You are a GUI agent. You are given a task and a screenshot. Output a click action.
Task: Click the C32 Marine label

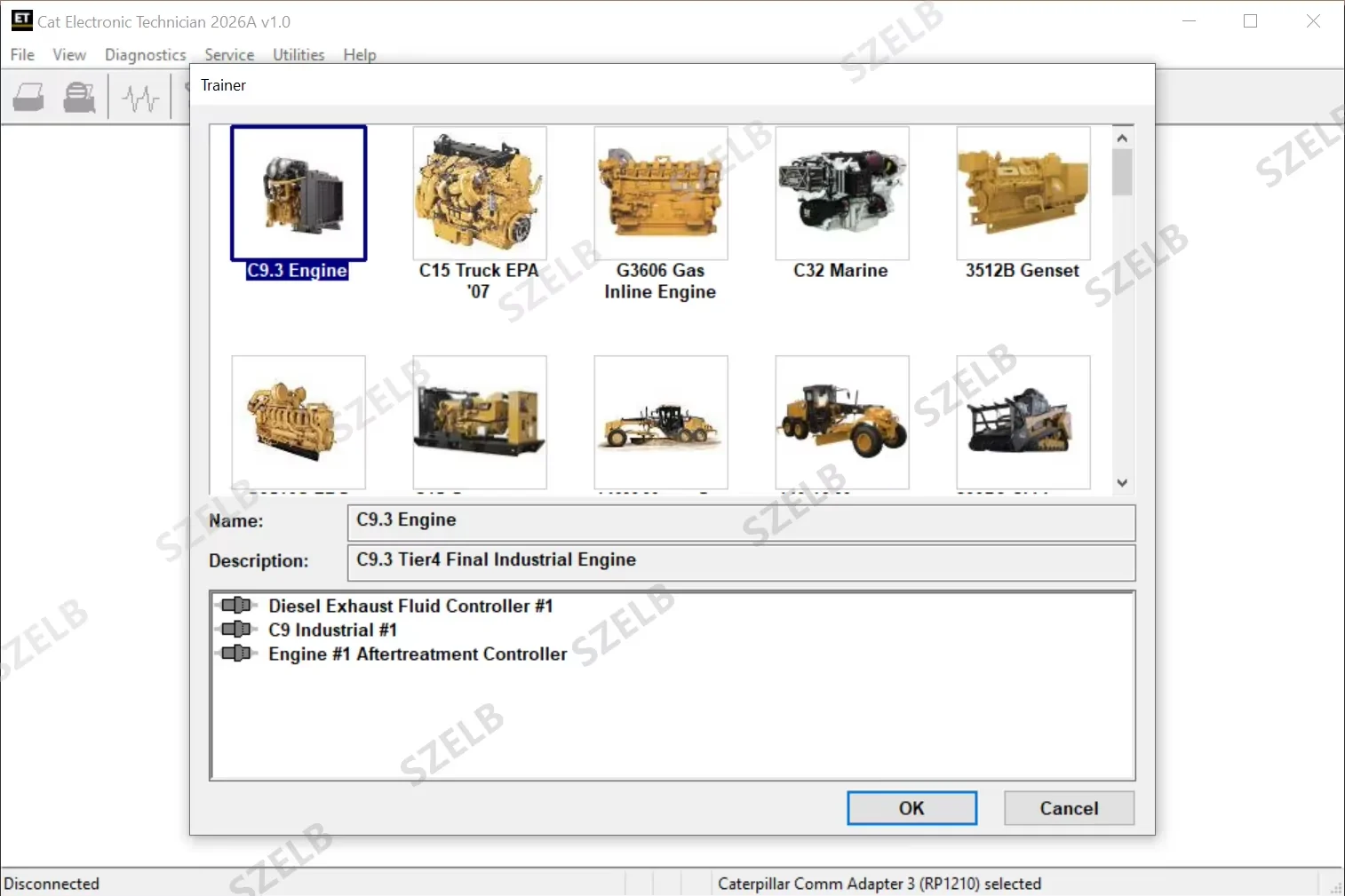(840, 271)
